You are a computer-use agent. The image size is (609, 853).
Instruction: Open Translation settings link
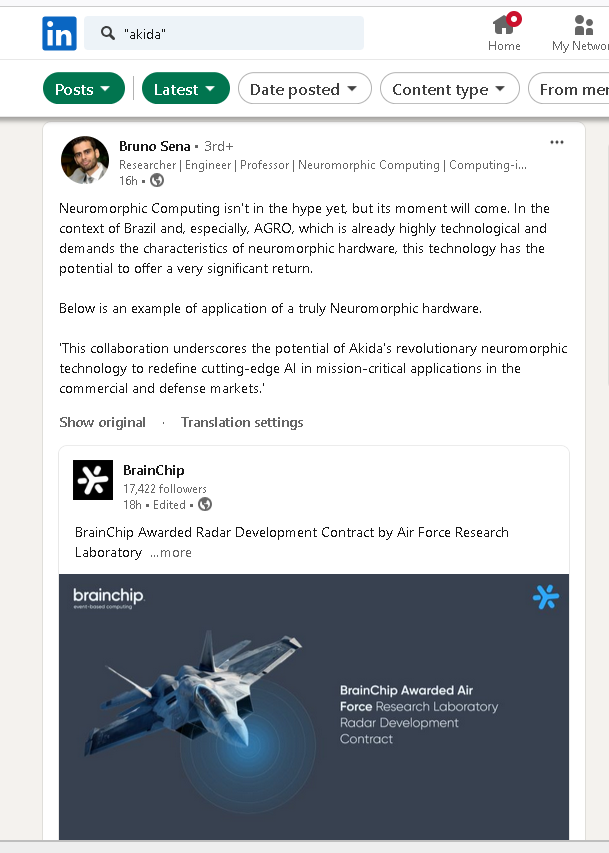click(242, 422)
